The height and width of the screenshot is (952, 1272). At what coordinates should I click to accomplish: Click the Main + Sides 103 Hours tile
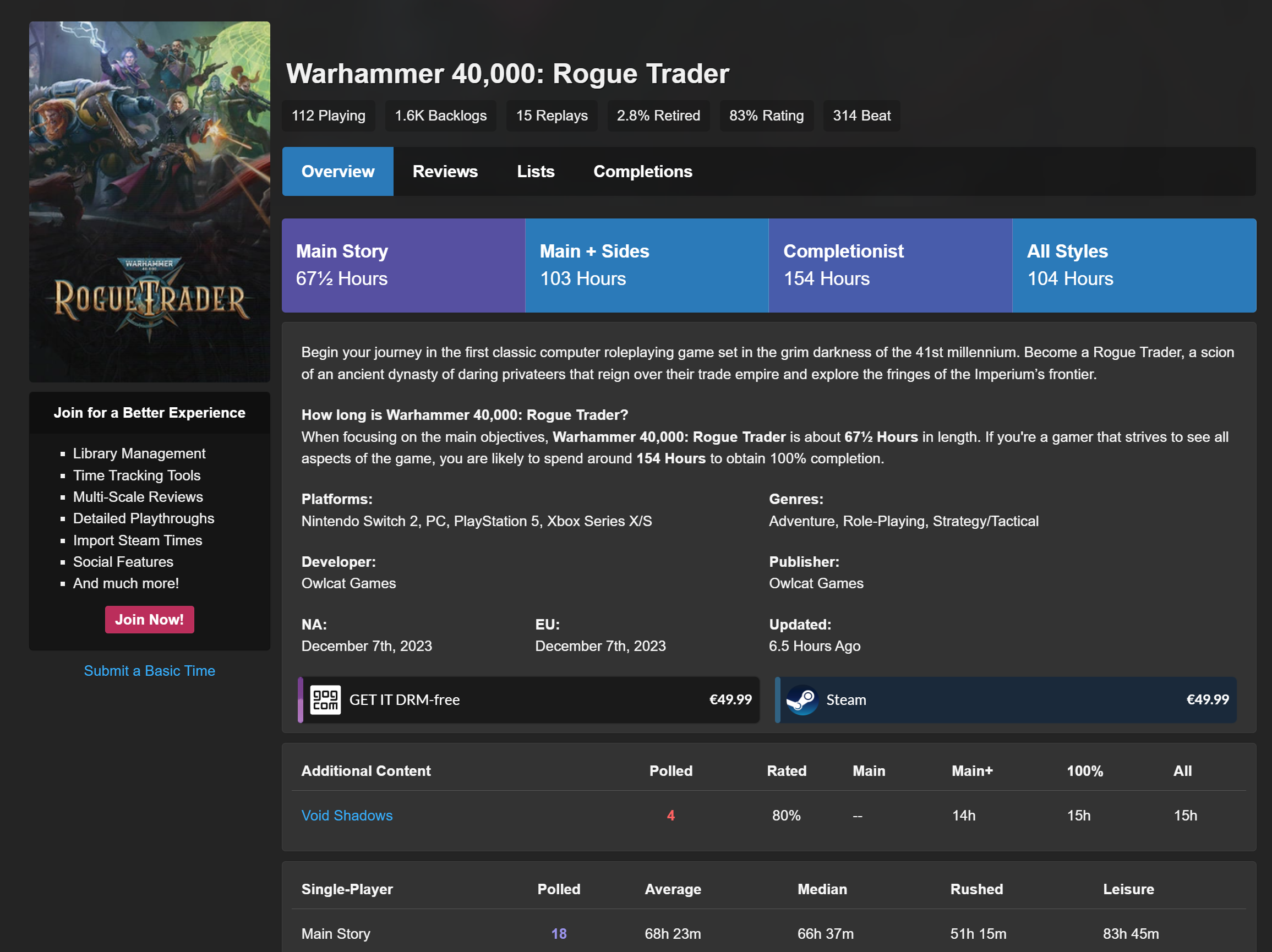click(646, 265)
